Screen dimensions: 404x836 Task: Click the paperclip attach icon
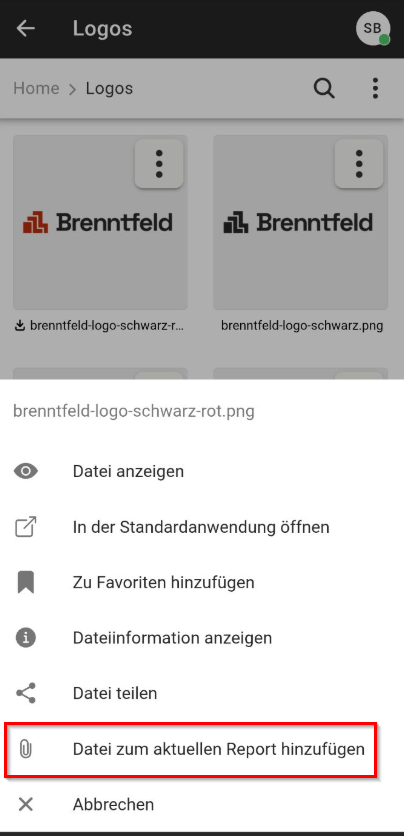[x=26, y=749]
